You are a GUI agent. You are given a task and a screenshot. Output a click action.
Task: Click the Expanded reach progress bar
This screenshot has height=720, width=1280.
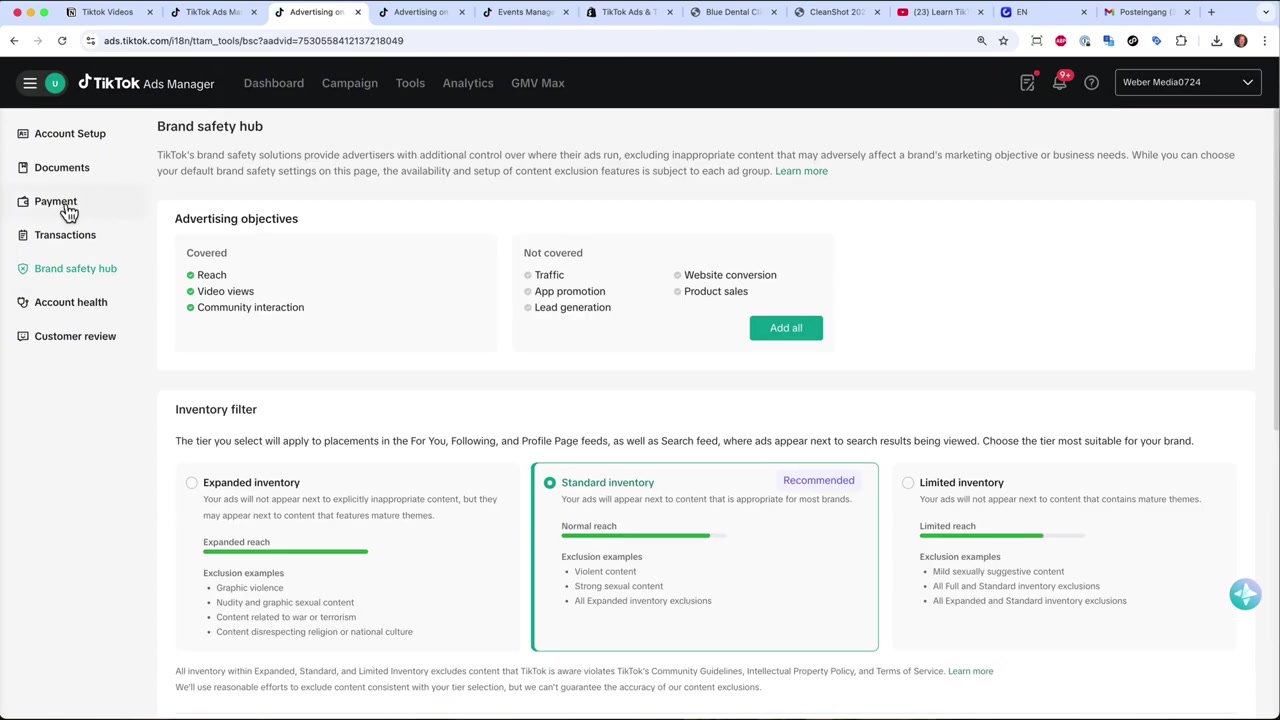click(x=285, y=551)
